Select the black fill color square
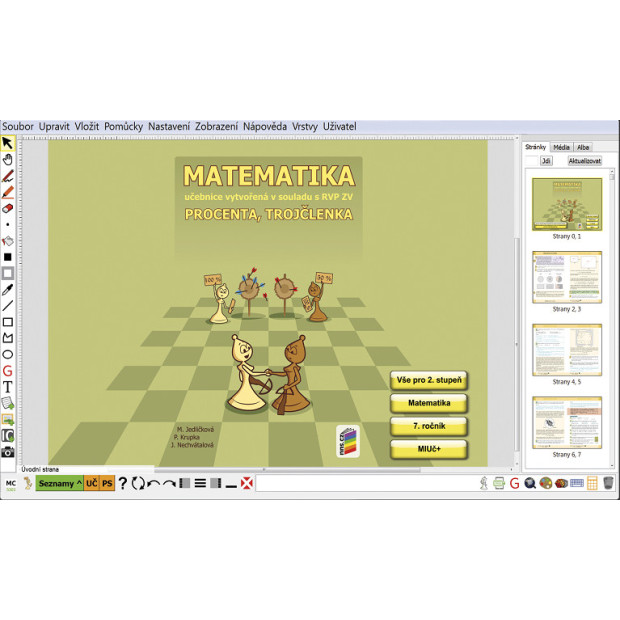 [x=8, y=256]
